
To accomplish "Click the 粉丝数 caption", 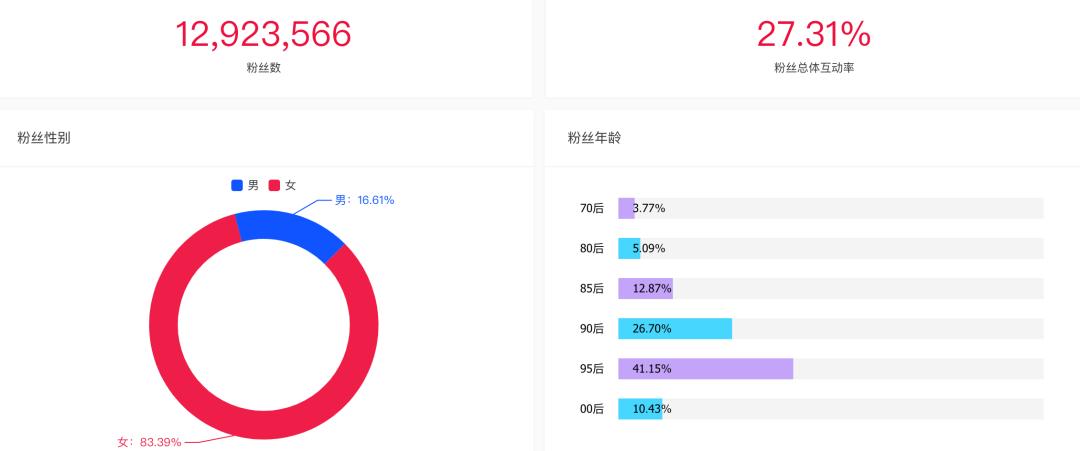I will tap(263, 68).
